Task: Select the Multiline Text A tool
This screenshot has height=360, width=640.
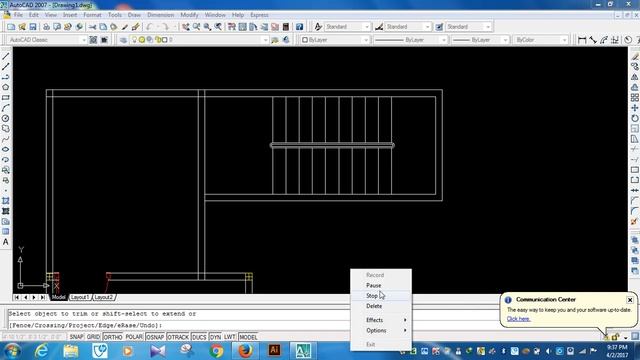Action: pos(6,242)
